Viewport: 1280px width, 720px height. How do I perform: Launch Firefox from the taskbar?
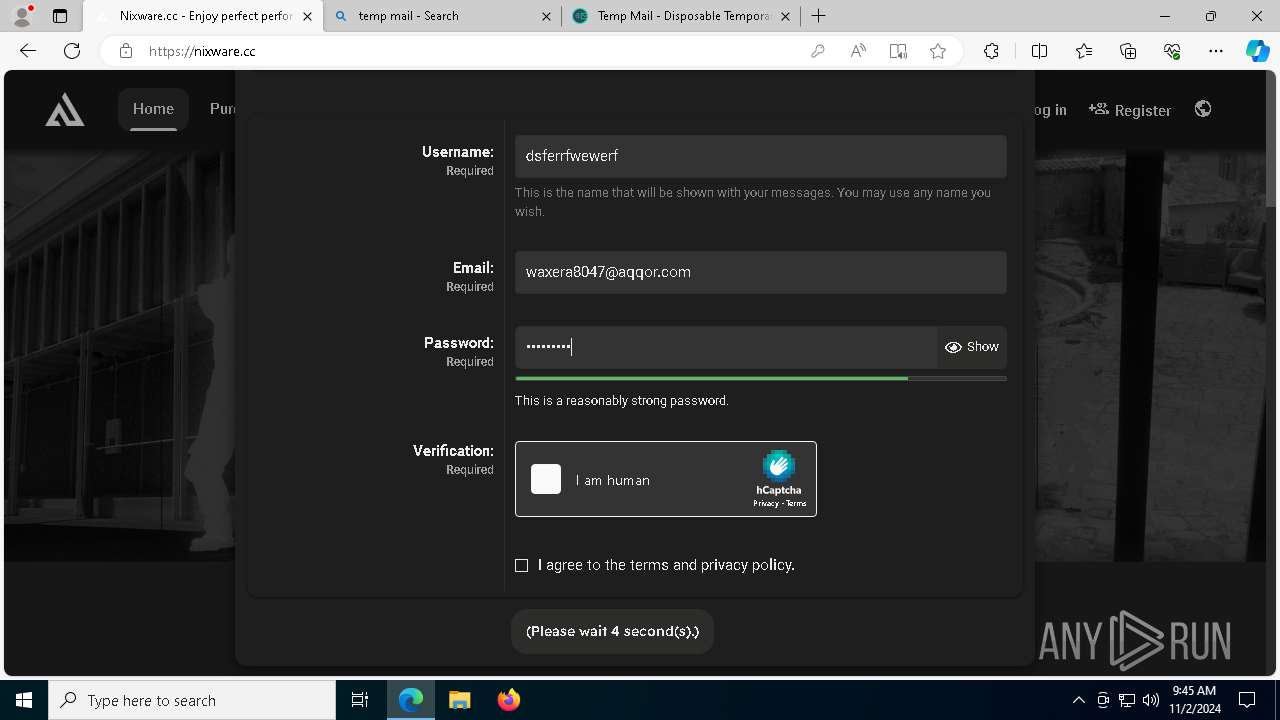[x=509, y=700]
